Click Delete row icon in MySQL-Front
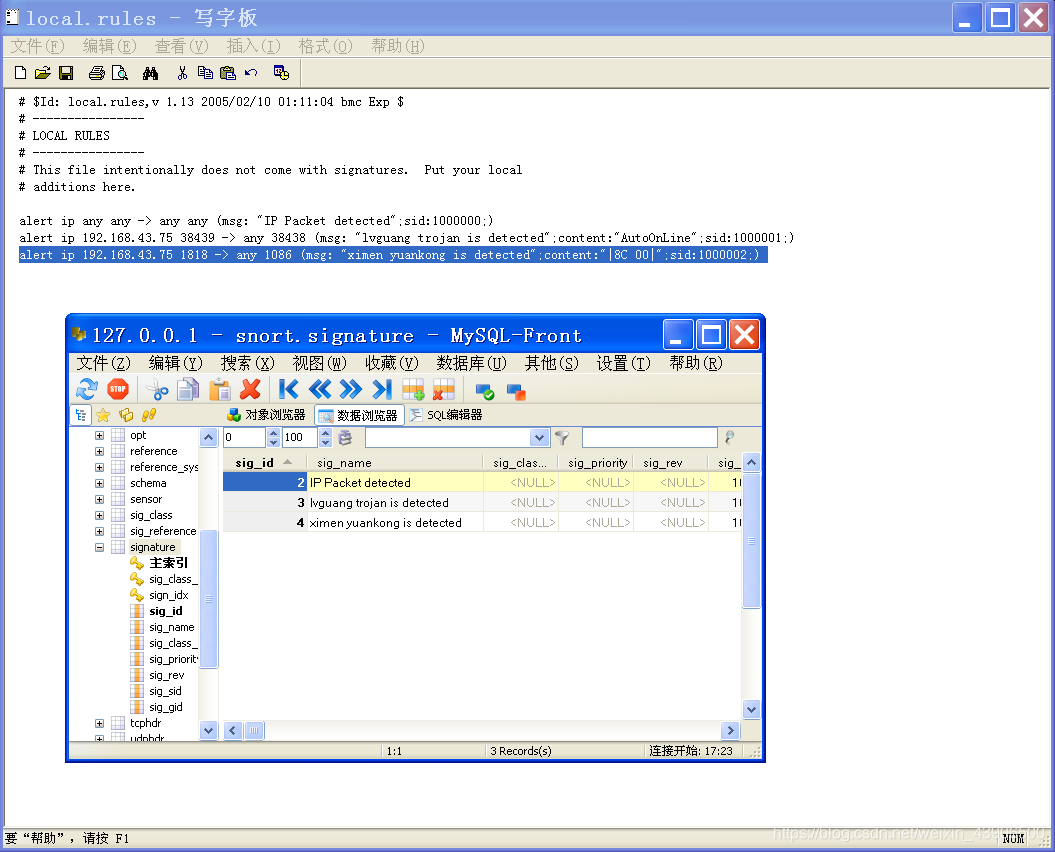1055x852 pixels. [444, 389]
